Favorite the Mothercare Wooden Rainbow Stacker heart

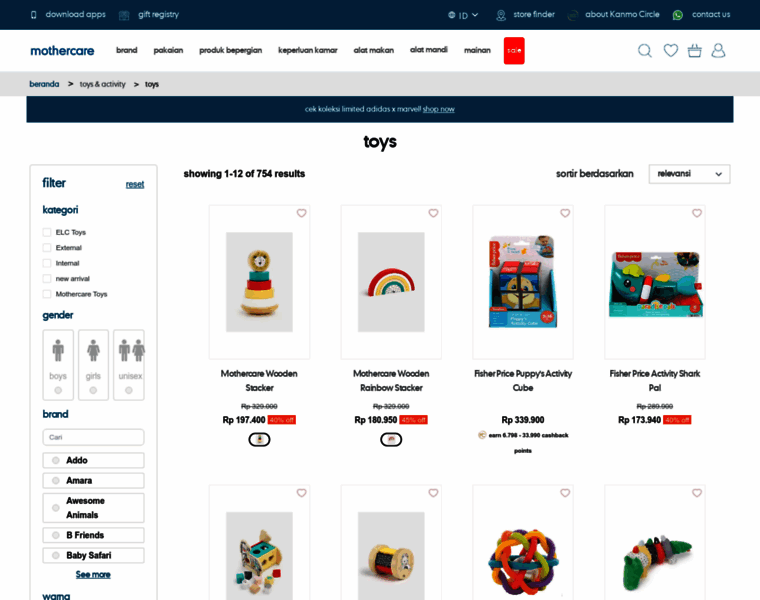tap(433, 213)
